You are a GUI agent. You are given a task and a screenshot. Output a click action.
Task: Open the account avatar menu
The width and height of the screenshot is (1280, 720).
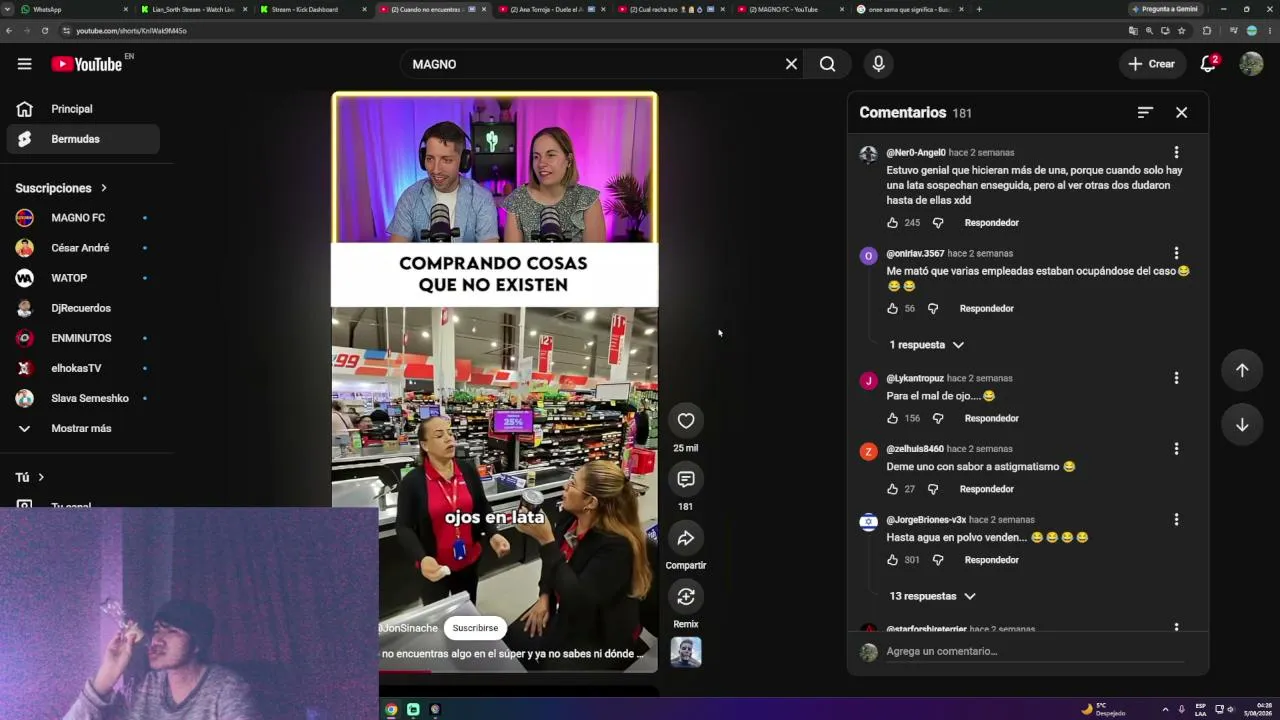tap(1251, 64)
